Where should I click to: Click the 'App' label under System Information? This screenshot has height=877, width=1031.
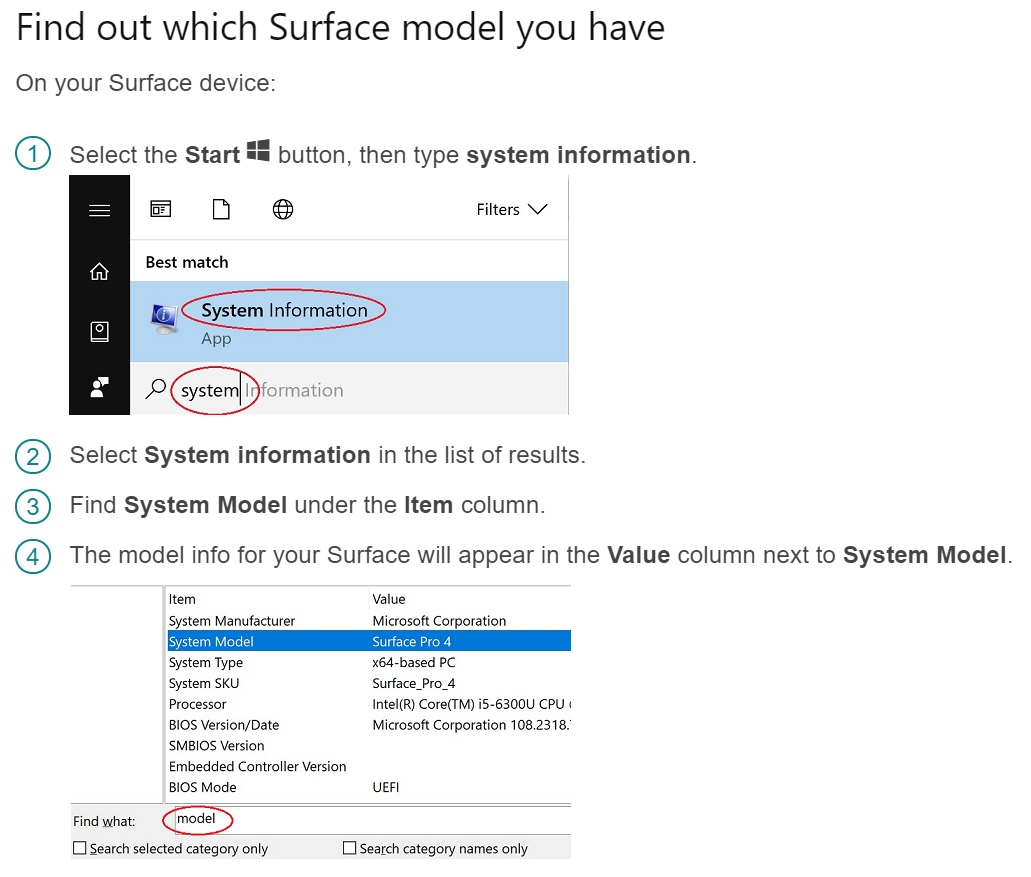point(216,339)
